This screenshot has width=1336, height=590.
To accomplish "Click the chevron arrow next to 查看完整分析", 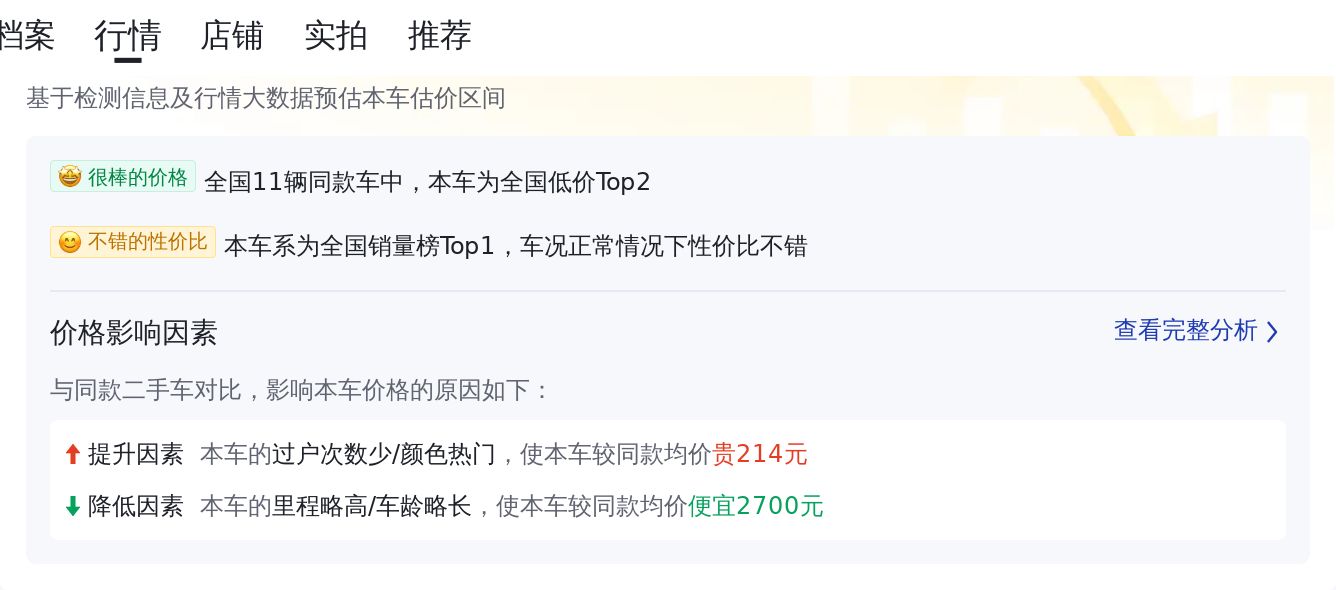I will pyautogui.click(x=1272, y=332).
